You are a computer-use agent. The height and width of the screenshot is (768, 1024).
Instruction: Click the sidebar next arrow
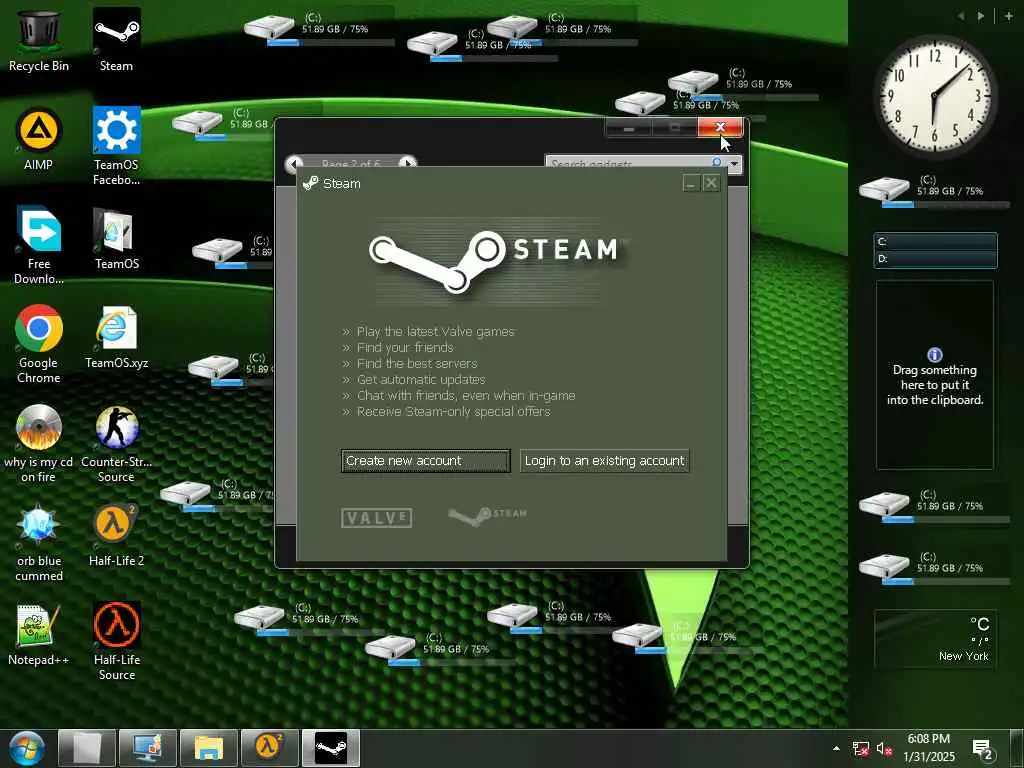tap(981, 16)
